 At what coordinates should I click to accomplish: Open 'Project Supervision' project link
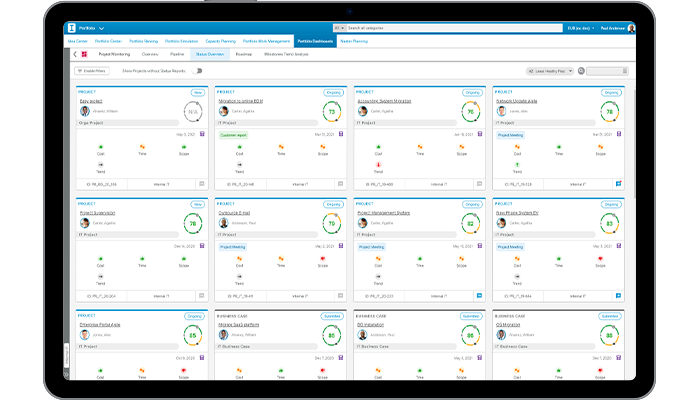(97, 213)
